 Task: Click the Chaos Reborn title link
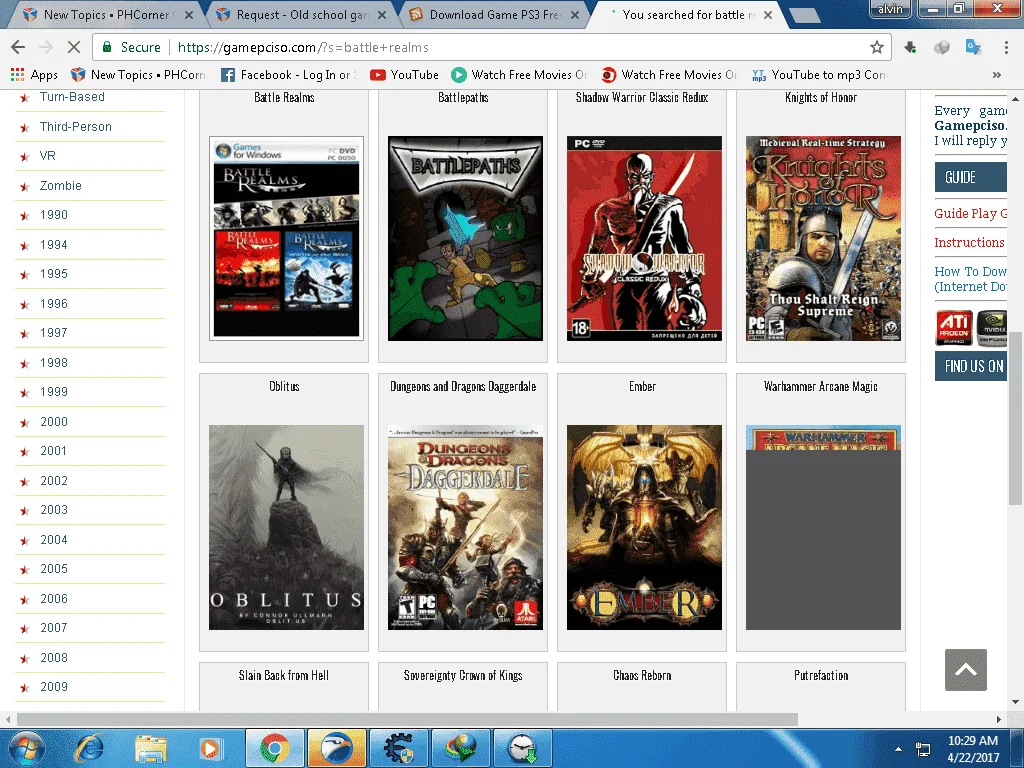pos(642,675)
